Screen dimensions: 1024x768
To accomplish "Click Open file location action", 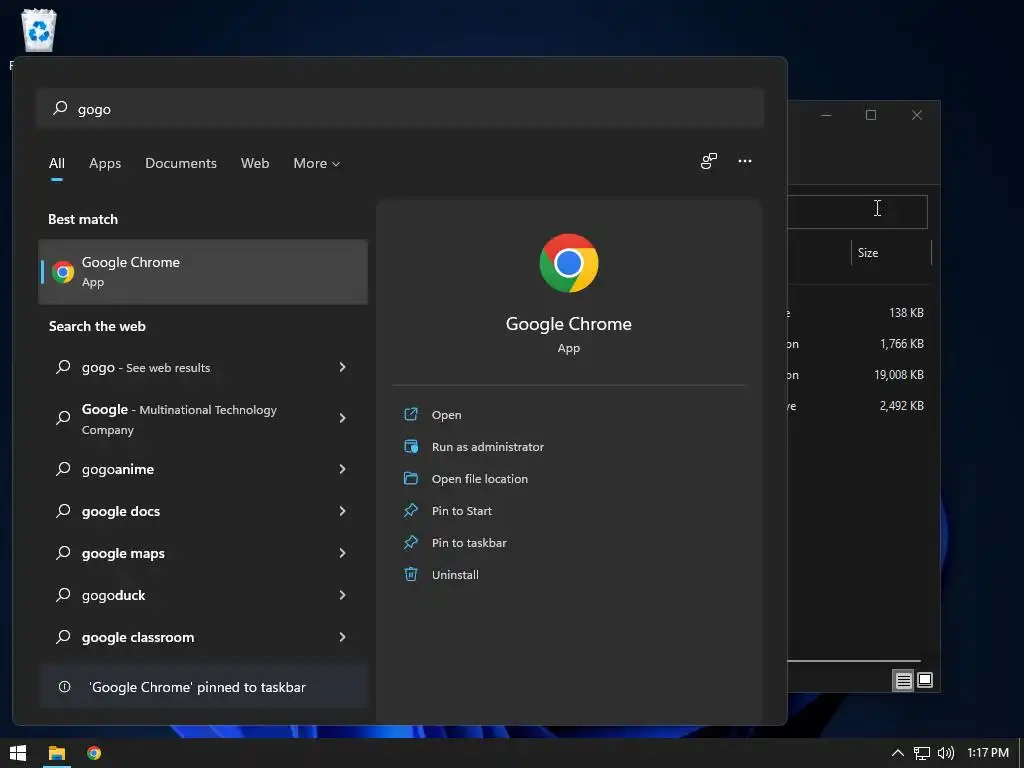I will pyautogui.click(x=479, y=479).
